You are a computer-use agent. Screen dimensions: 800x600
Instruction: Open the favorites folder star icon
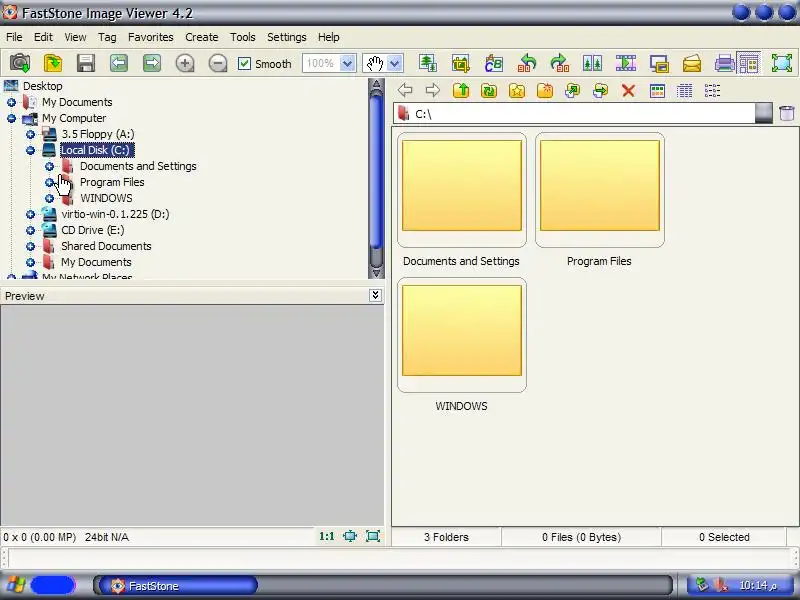coord(517,91)
